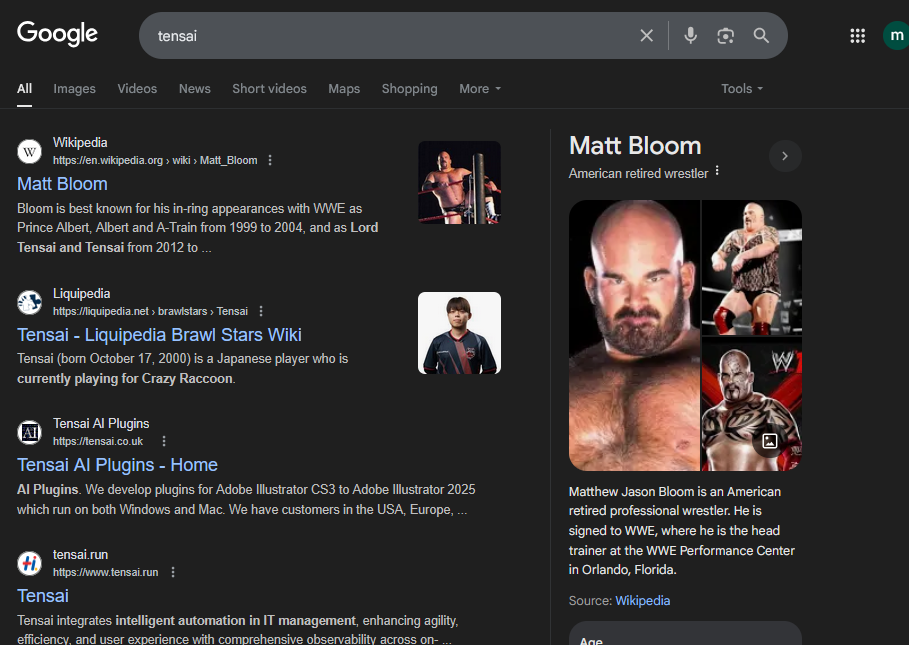Open the Matt Bloom Wikipedia result link

coord(63,184)
